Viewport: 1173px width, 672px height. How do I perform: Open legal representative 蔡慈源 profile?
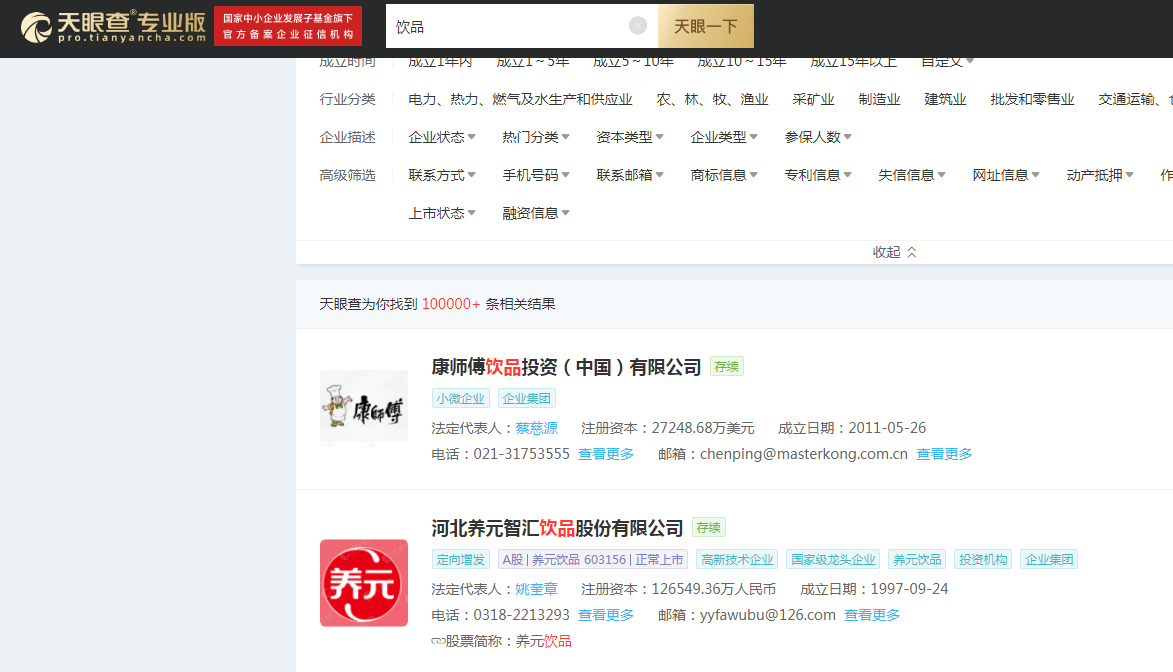tap(536, 428)
